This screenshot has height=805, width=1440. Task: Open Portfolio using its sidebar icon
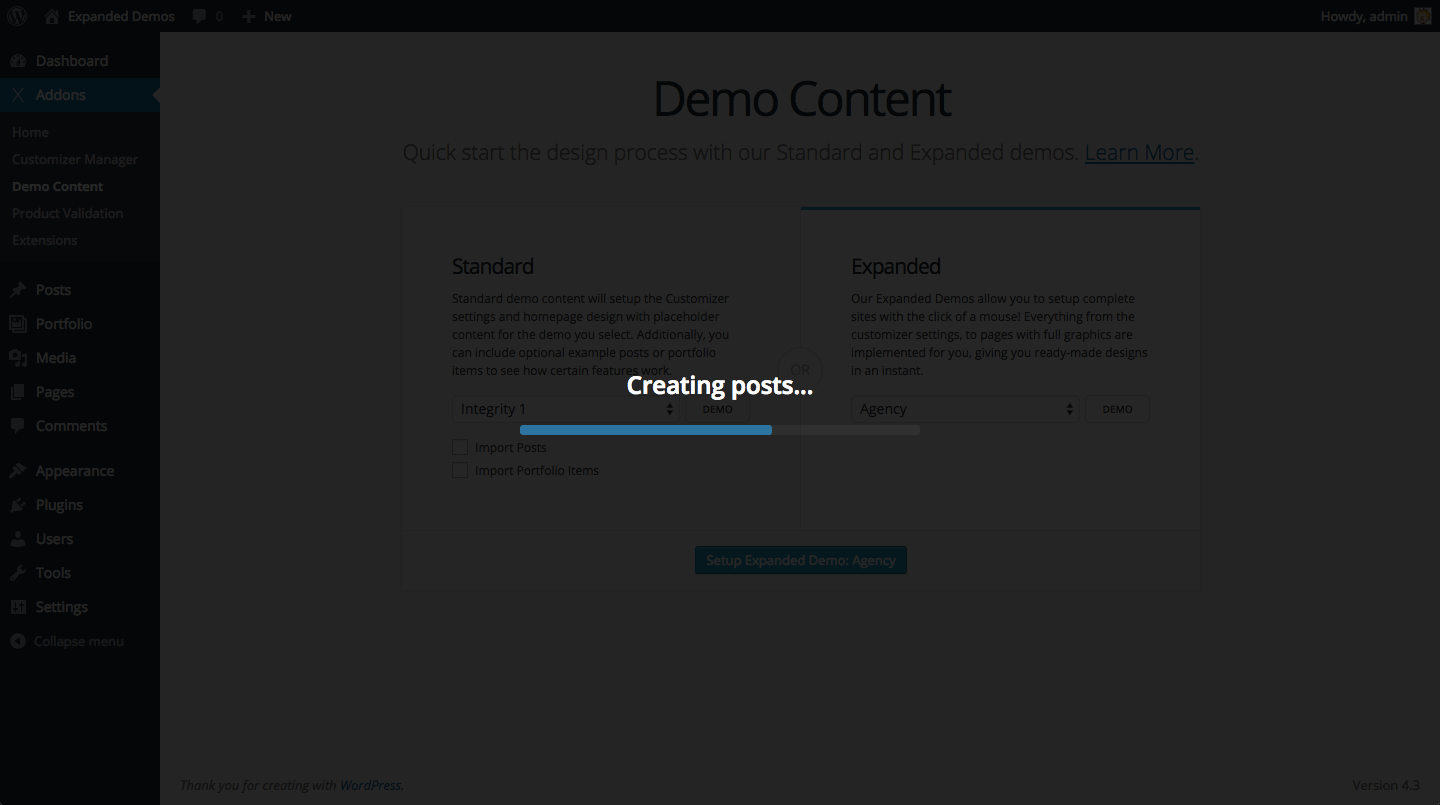click(x=18, y=323)
